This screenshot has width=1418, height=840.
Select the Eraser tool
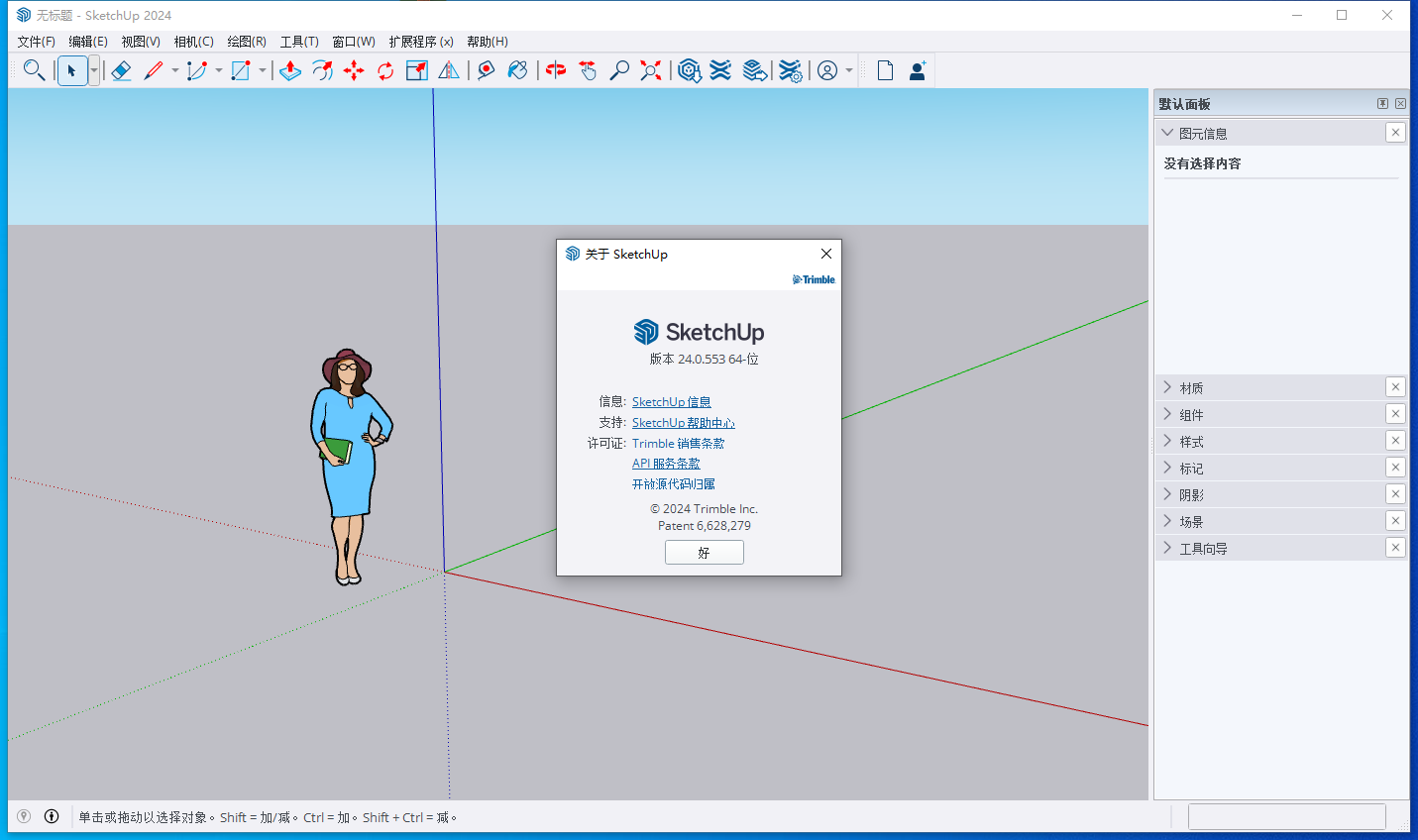point(121,70)
